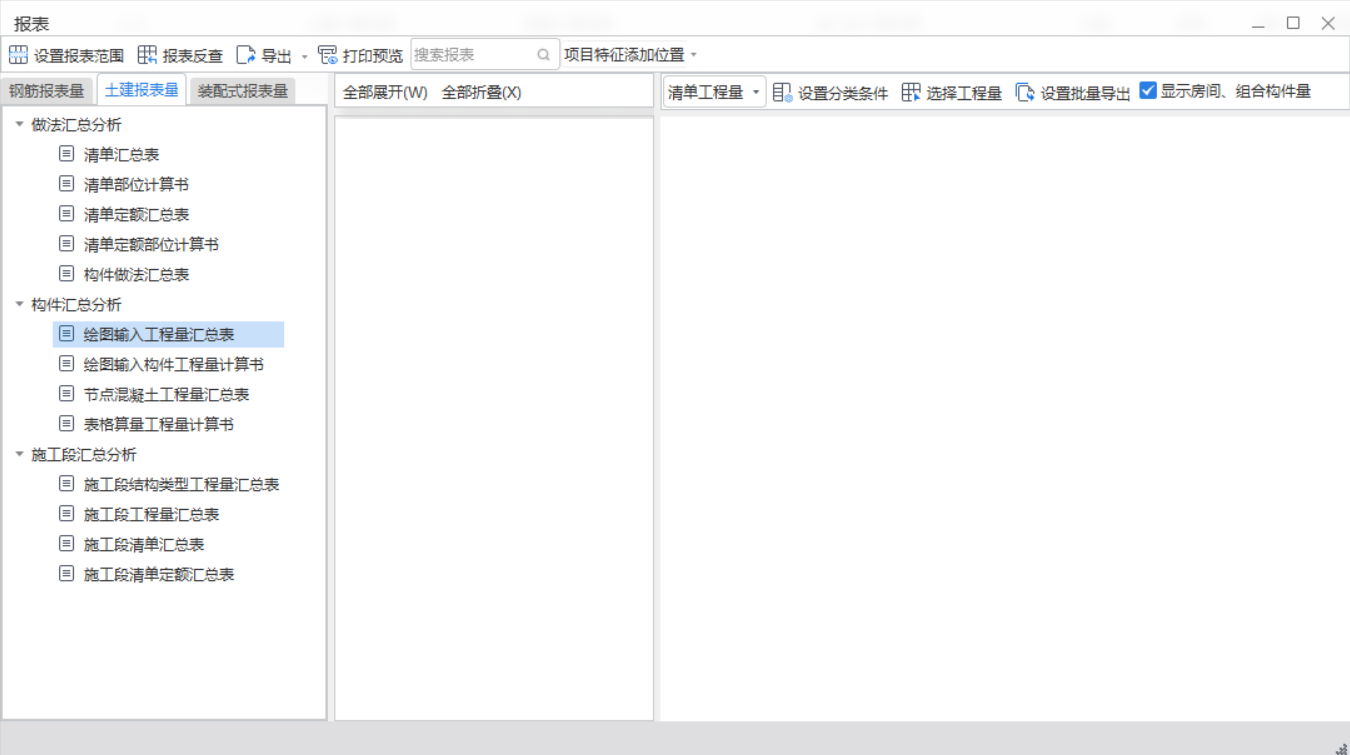This screenshot has width=1350, height=755.
Task: Open the 施工段清单汇总表 report
Action: click(144, 544)
